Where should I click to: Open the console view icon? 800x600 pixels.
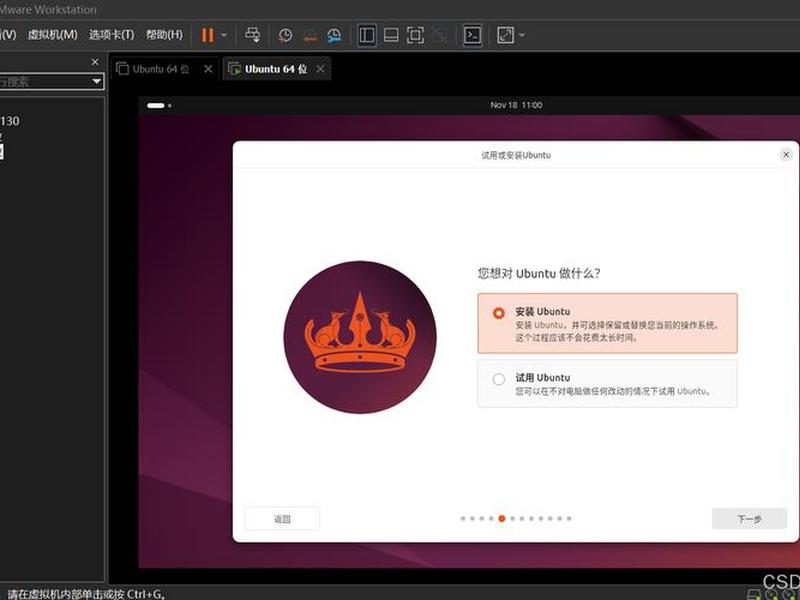pyautogui.click(x=472, y=35)
